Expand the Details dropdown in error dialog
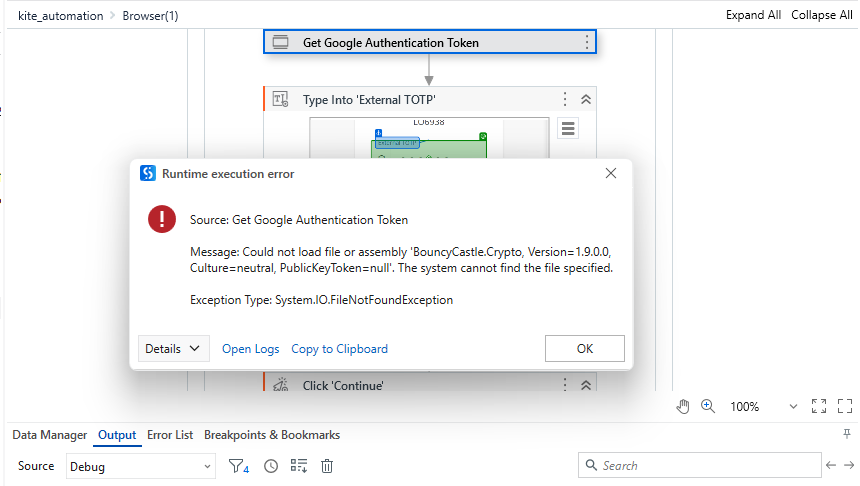Screen dimensions: 860x486 click(x=173, y=348)
